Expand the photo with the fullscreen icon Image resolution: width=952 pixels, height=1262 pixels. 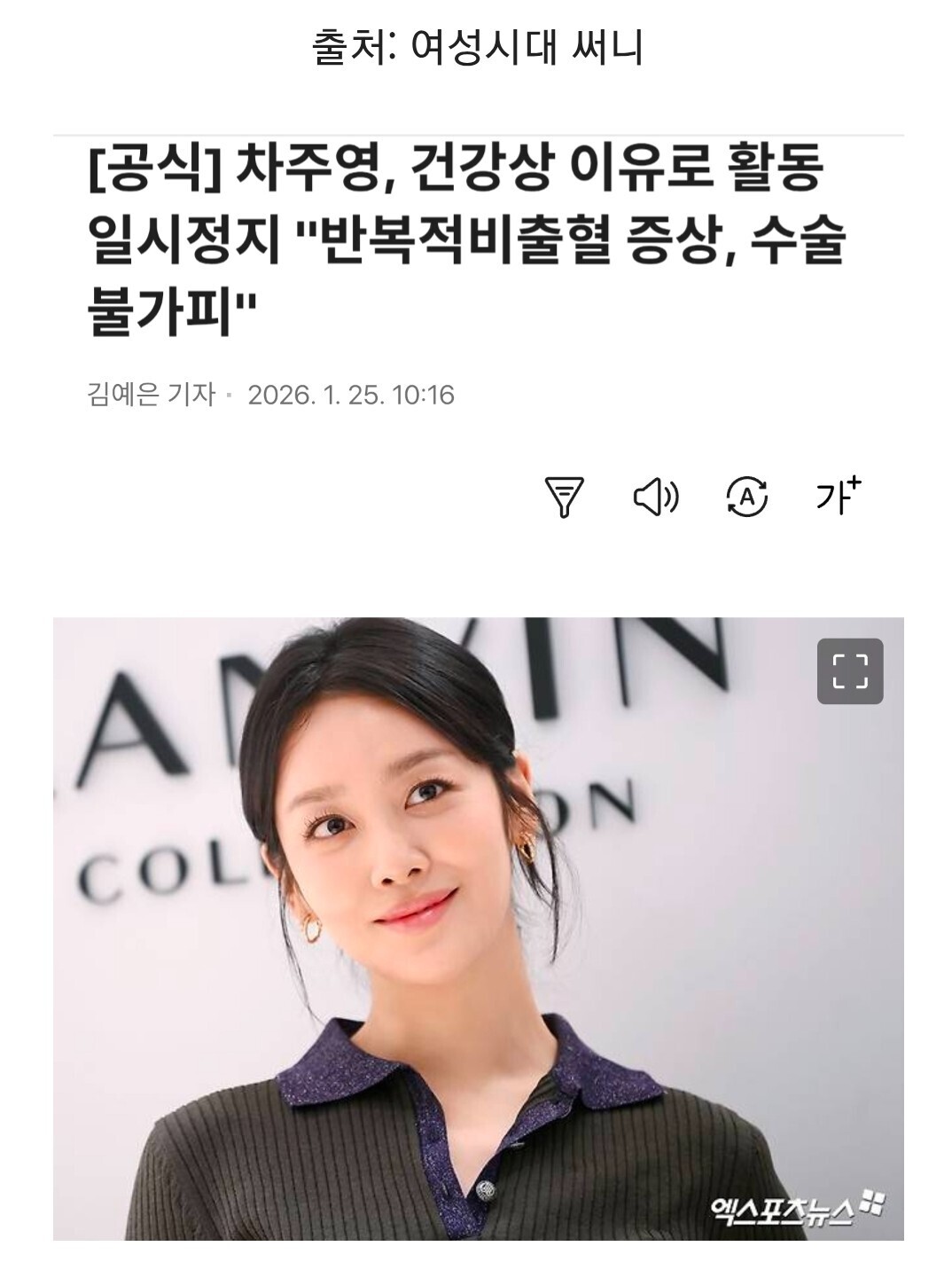click(x=850, y=670)
